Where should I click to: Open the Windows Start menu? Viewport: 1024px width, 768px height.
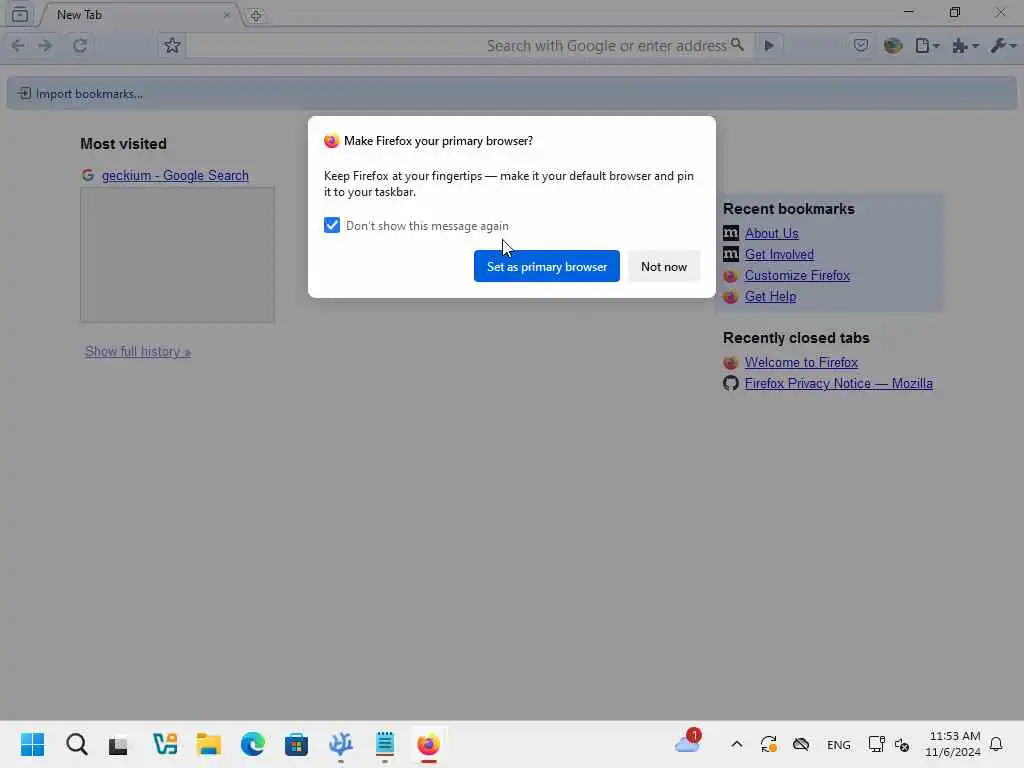pos(32,744)
